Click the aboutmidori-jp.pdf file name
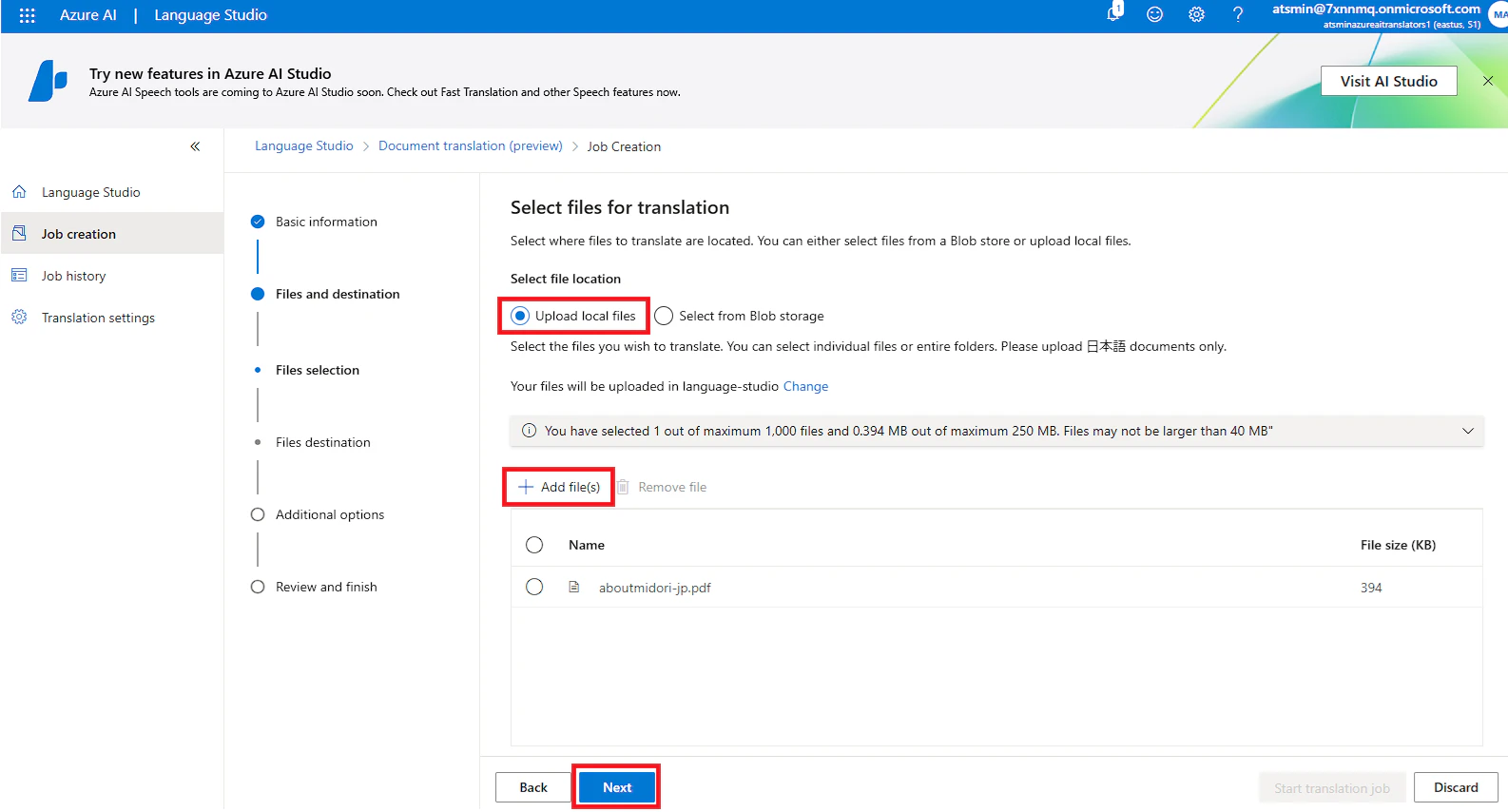 [655, 588]
